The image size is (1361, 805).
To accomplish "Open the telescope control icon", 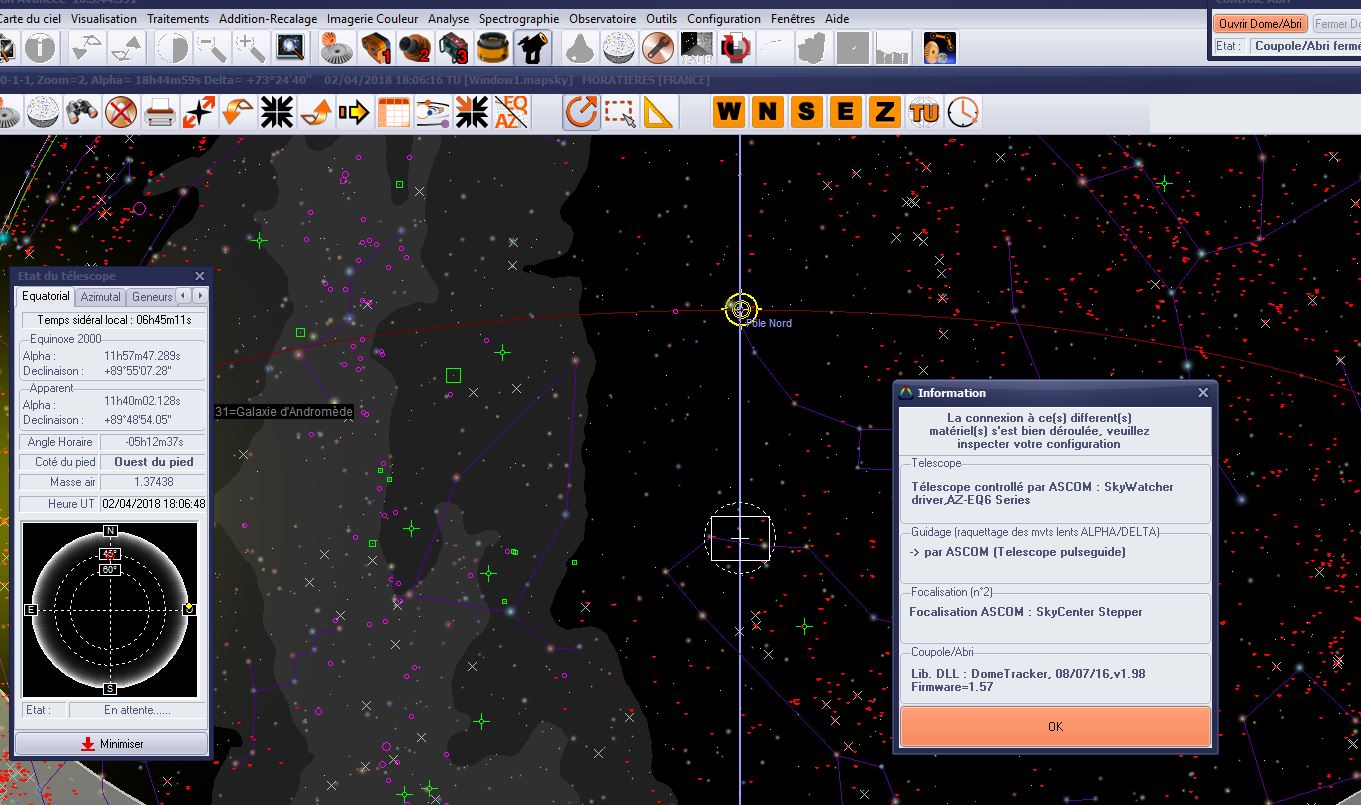I will (x=532, y=47).
